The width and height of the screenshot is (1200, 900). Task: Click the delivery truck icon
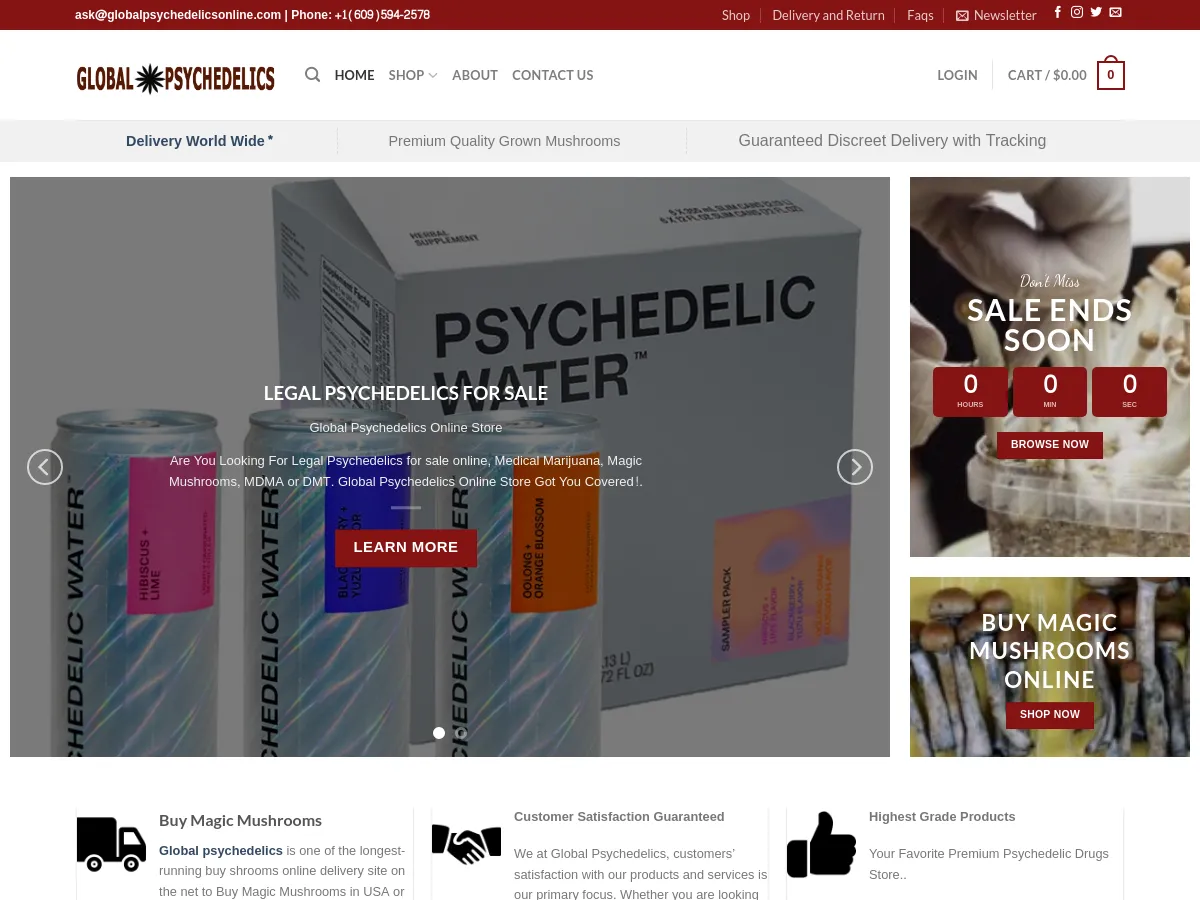click(x=111, y=843)
